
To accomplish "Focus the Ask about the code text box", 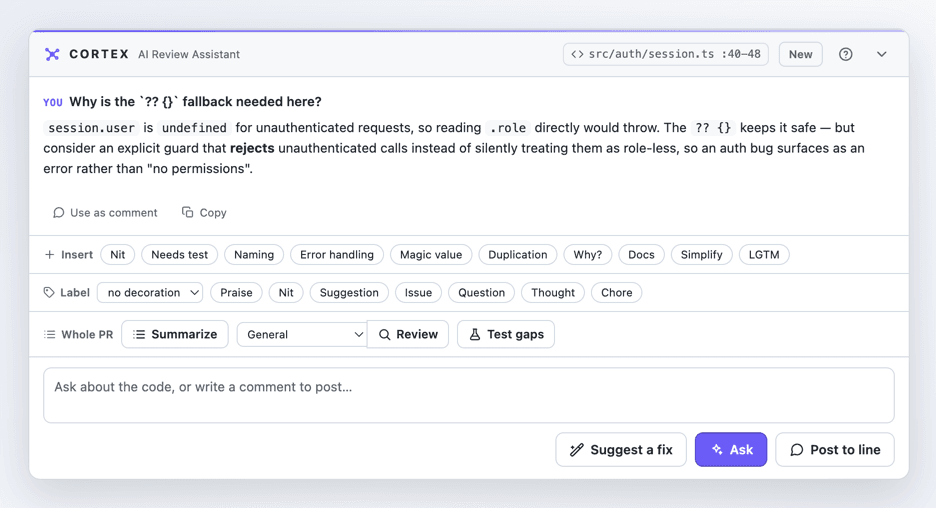I will [x=469, y=395].
